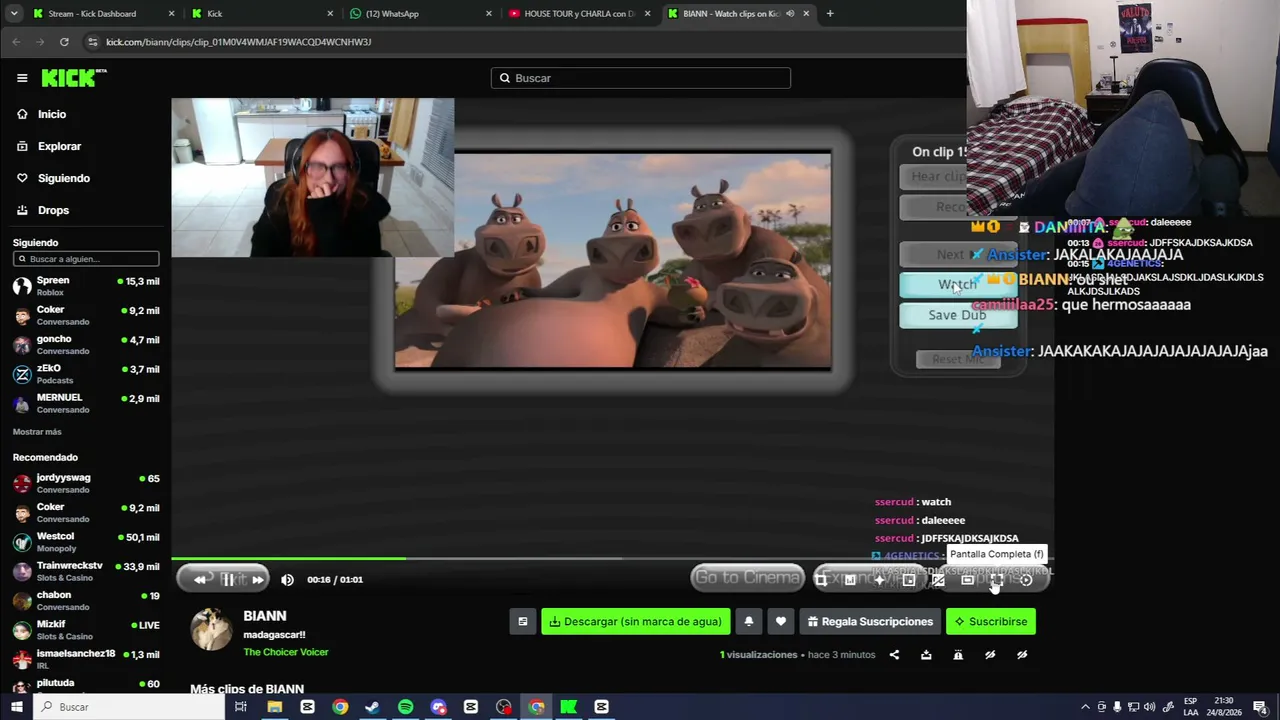Open File Explorer from the taskbar

click(274, 707)
